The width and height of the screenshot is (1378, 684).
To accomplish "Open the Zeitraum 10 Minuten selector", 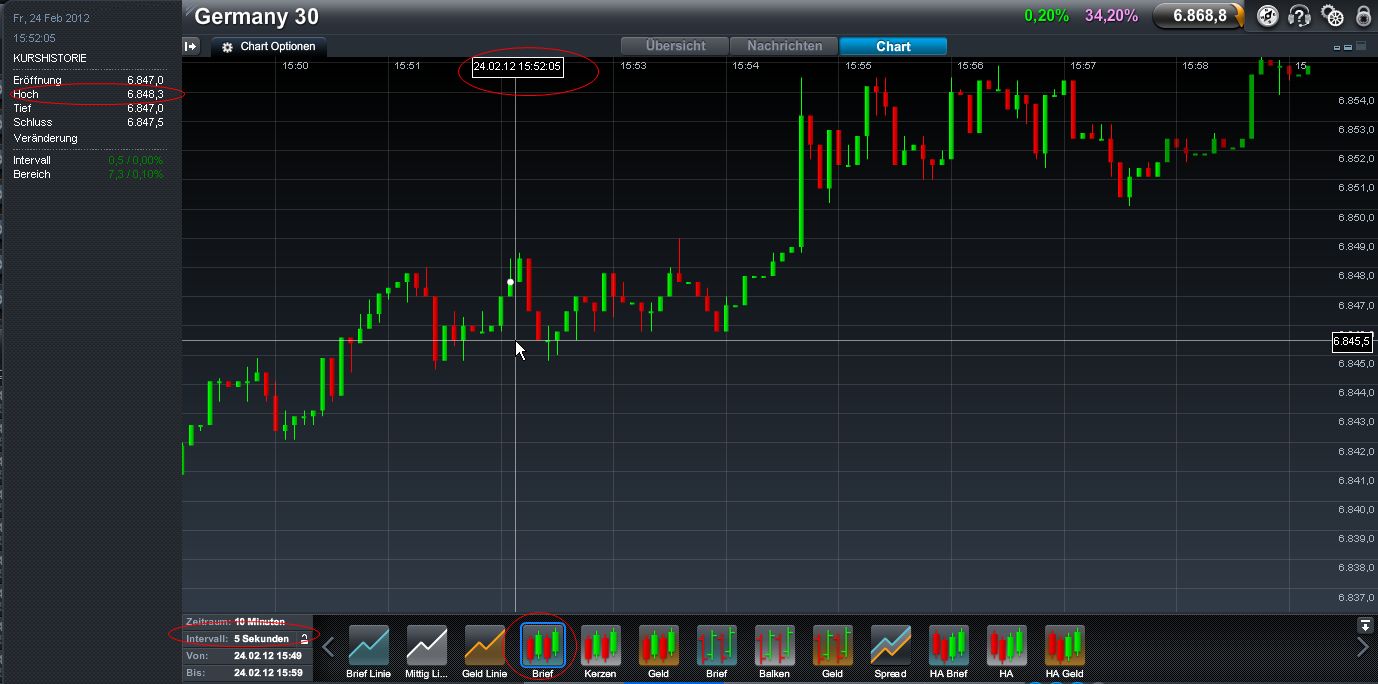I will (x=248, y=621).
